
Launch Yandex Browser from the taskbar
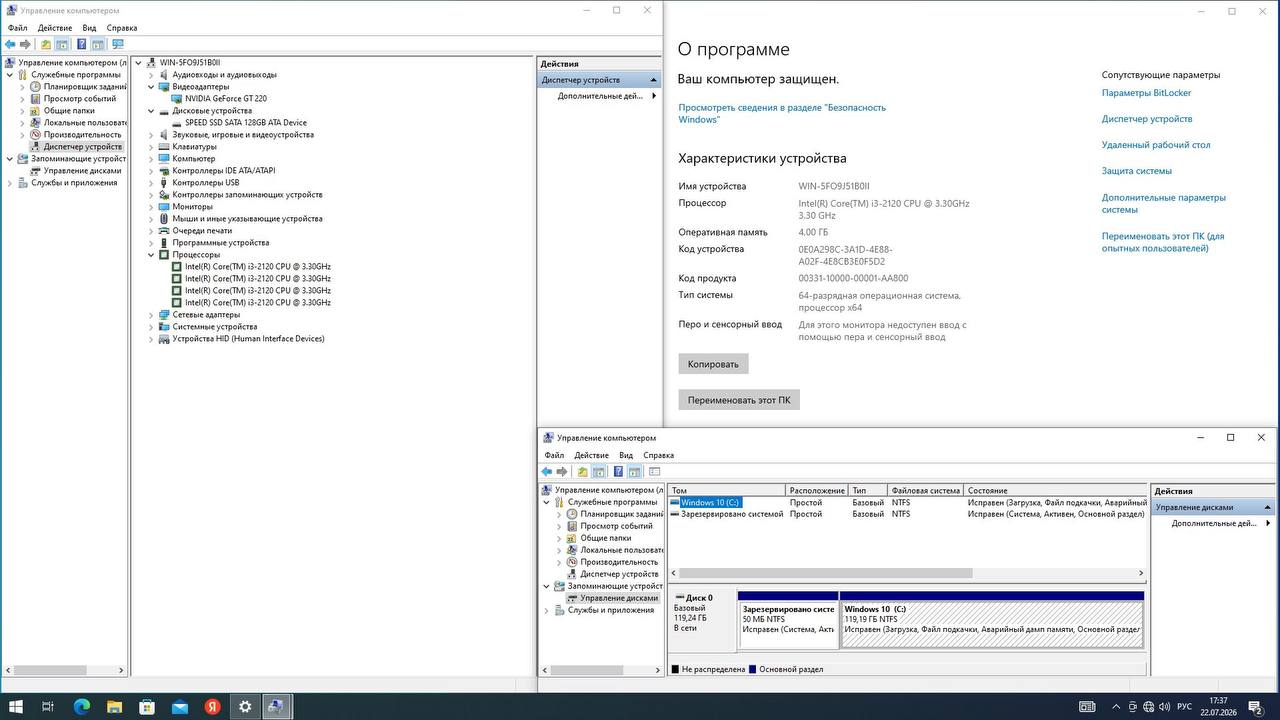click(x=212, y=707)
